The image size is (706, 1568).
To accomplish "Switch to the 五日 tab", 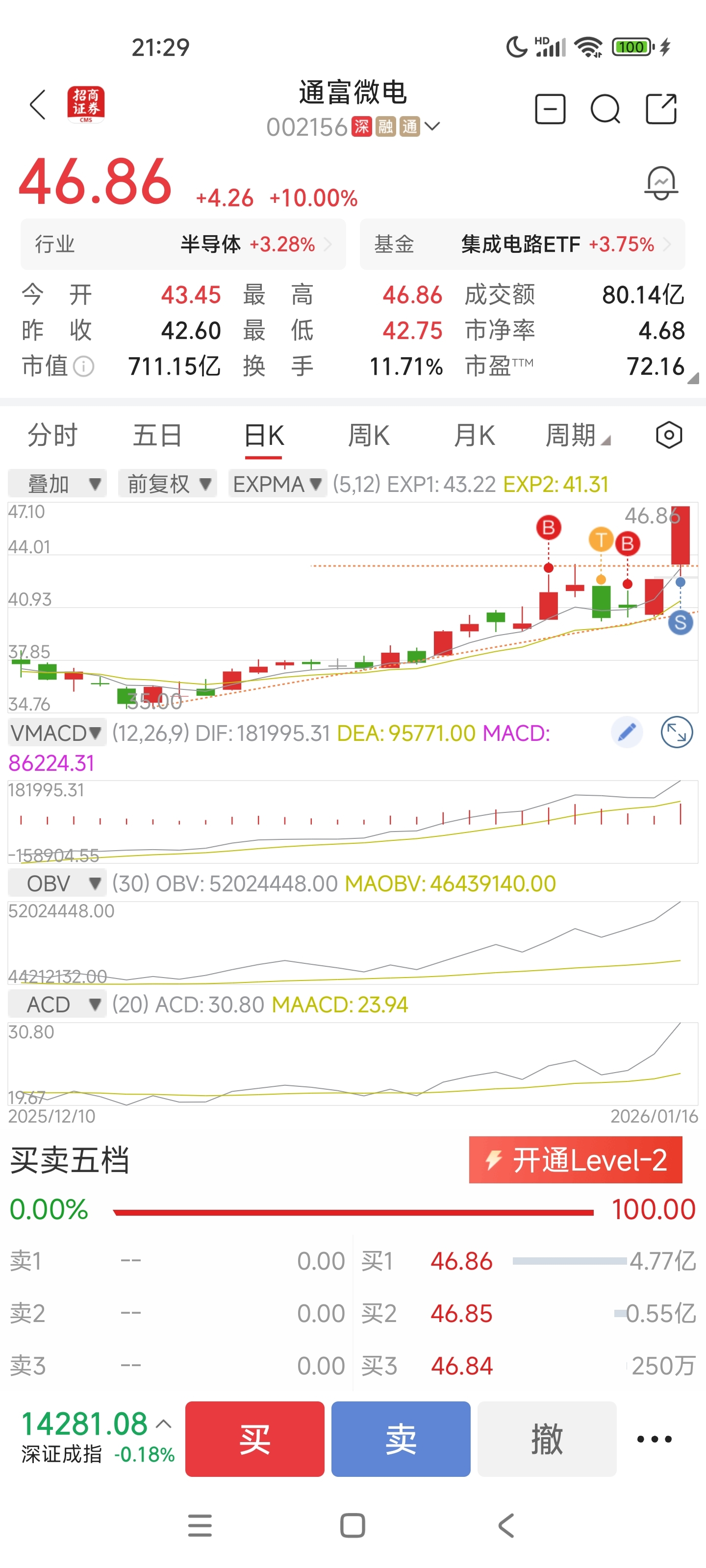I will (x=157, y=435).
